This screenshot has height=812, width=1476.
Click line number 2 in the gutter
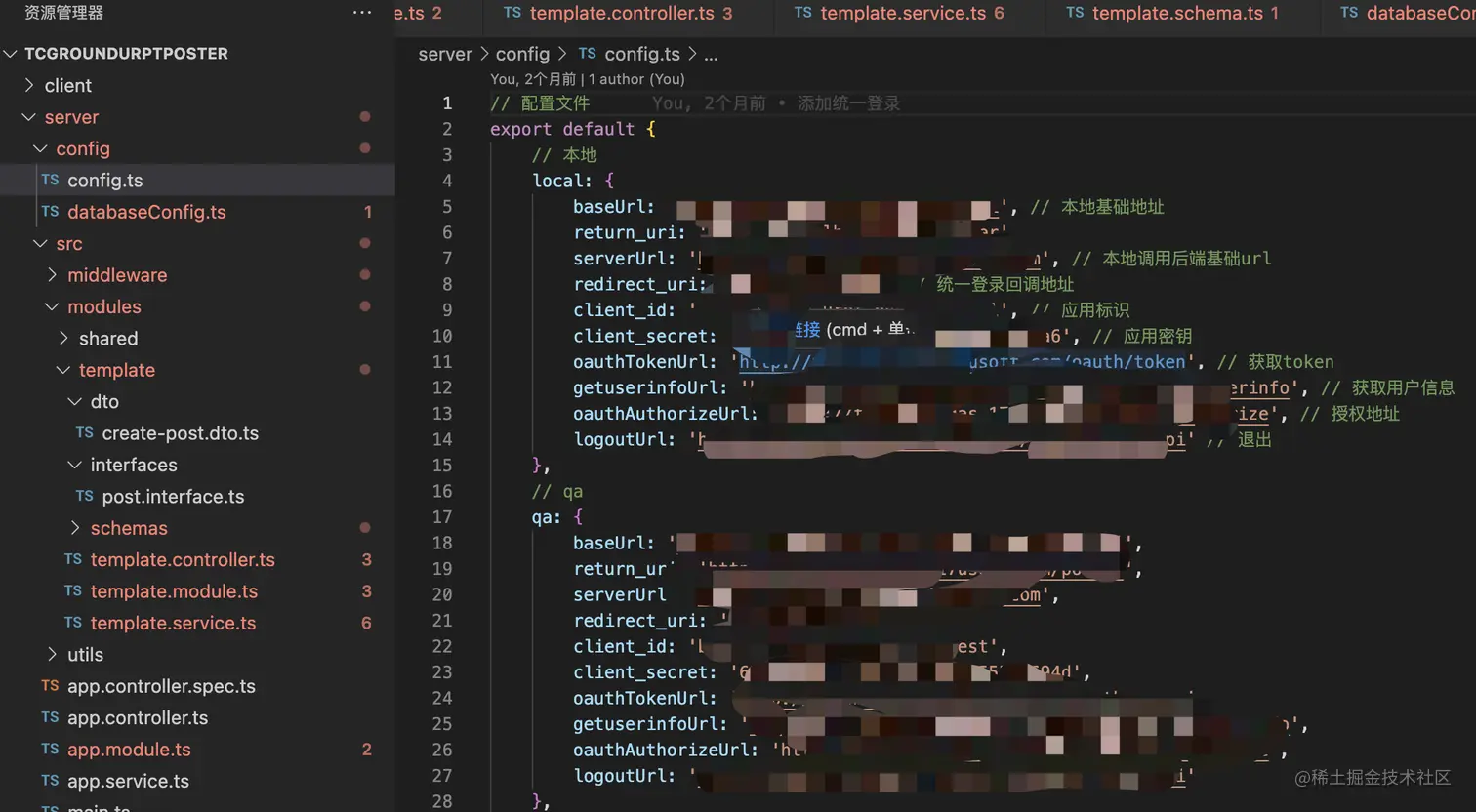point(447,129)
